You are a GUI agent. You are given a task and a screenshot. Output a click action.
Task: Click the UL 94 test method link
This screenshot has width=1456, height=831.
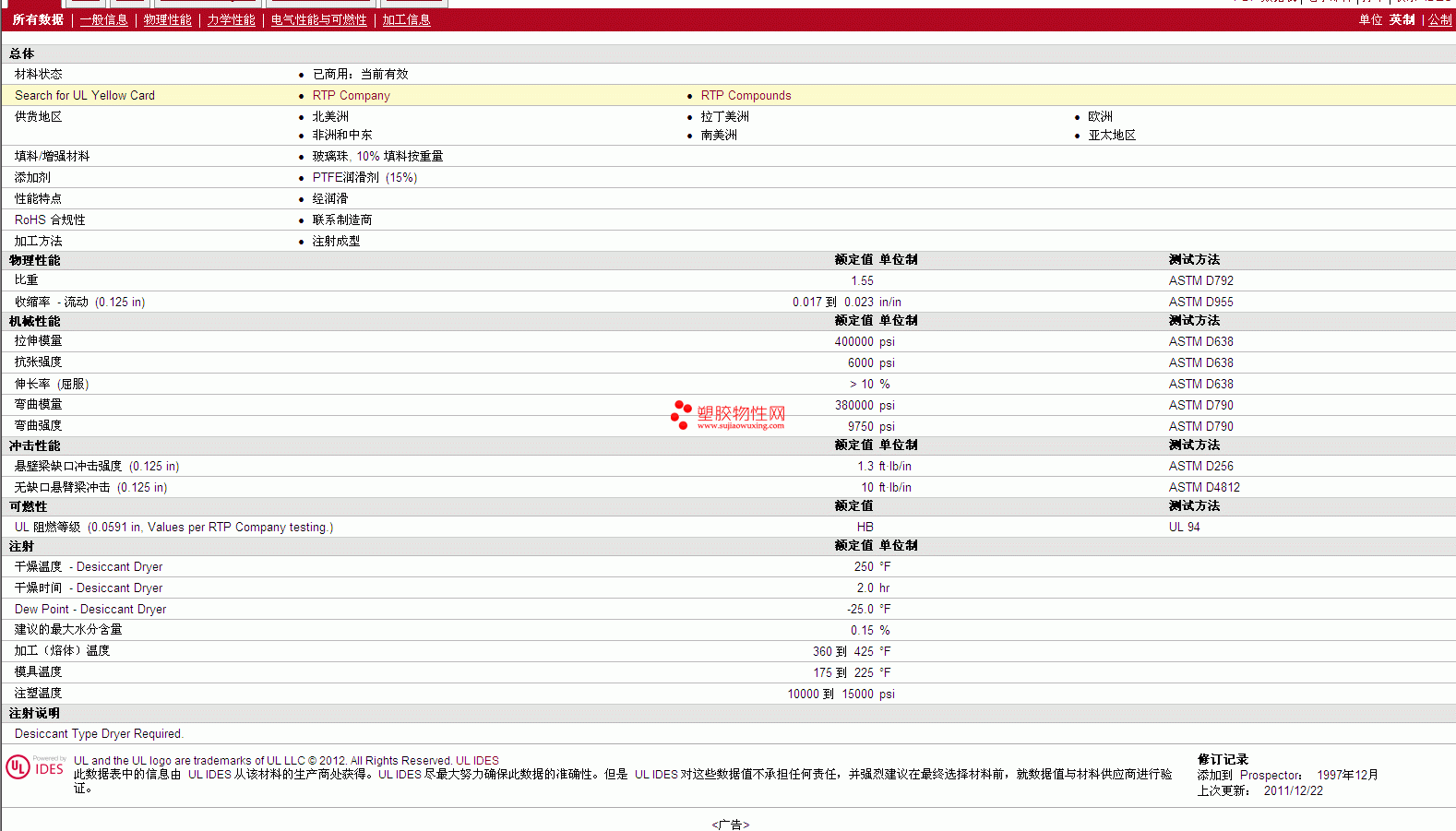(x=1185, y=527)
